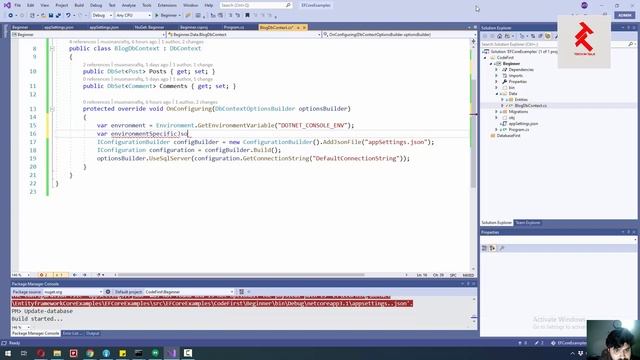Click Package Manager Settings gear icon
Screen dimensions: 640x360
click(x=108, y=292)
